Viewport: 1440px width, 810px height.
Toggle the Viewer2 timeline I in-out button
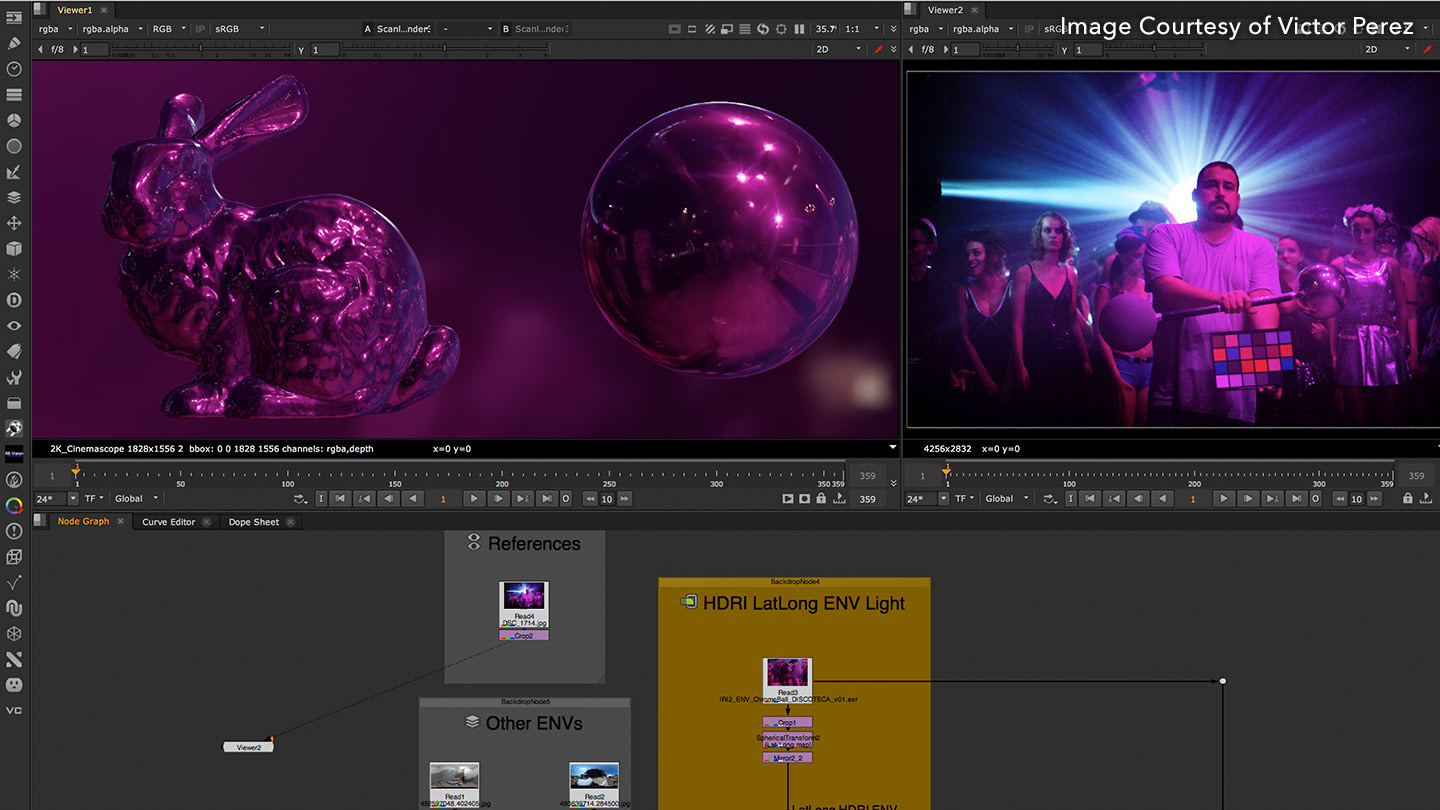pyautogui.click(x=1070, y=498)
